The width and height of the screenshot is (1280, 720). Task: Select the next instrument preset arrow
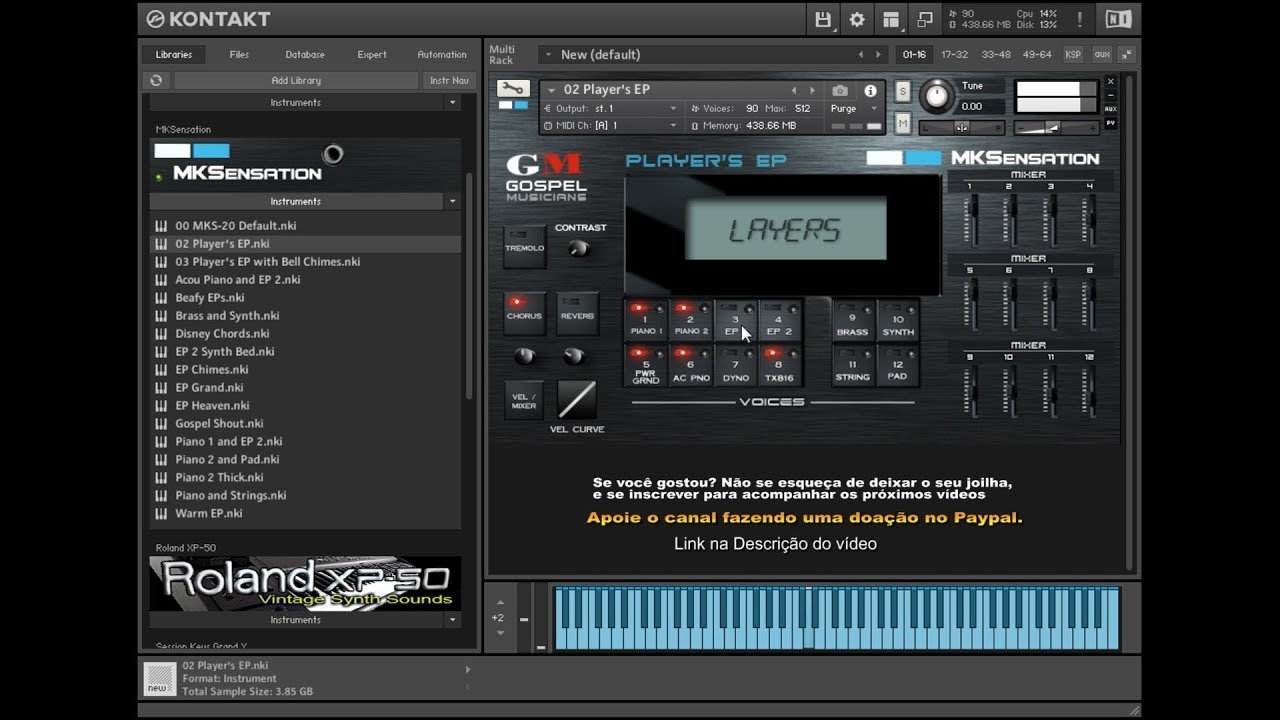pos(812,90)
